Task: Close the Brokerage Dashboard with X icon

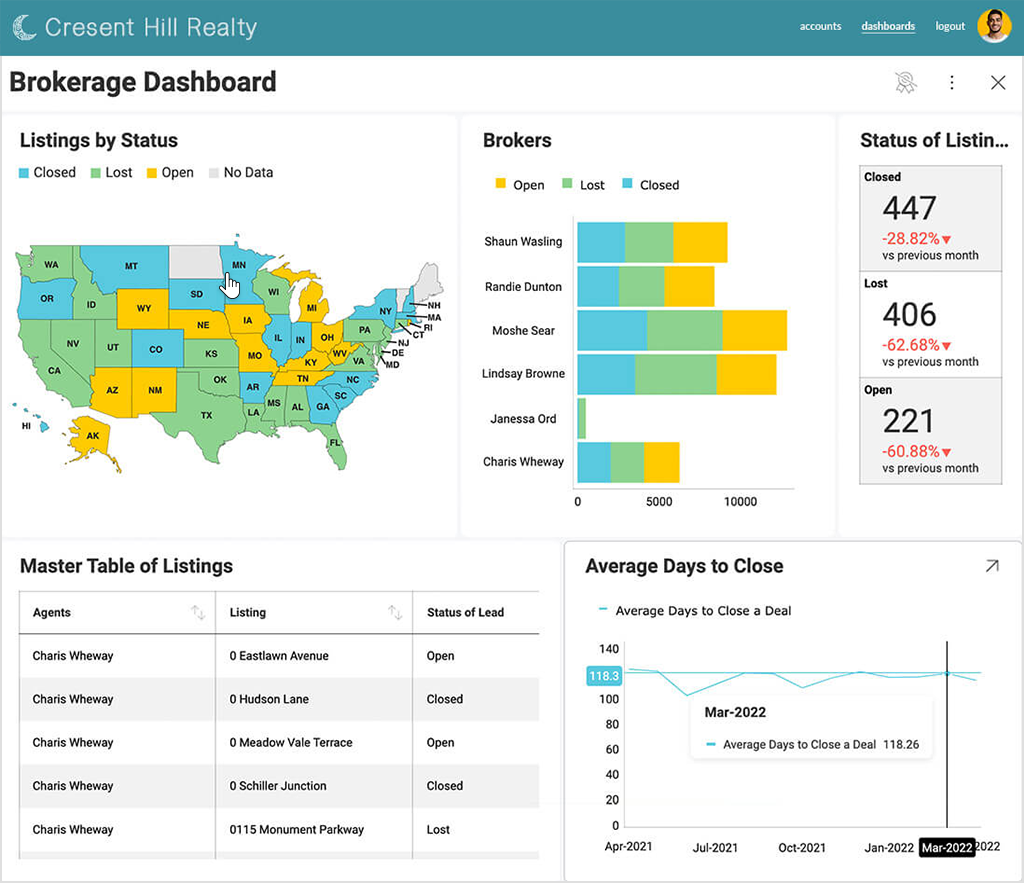Action: [x=998, y=82]
